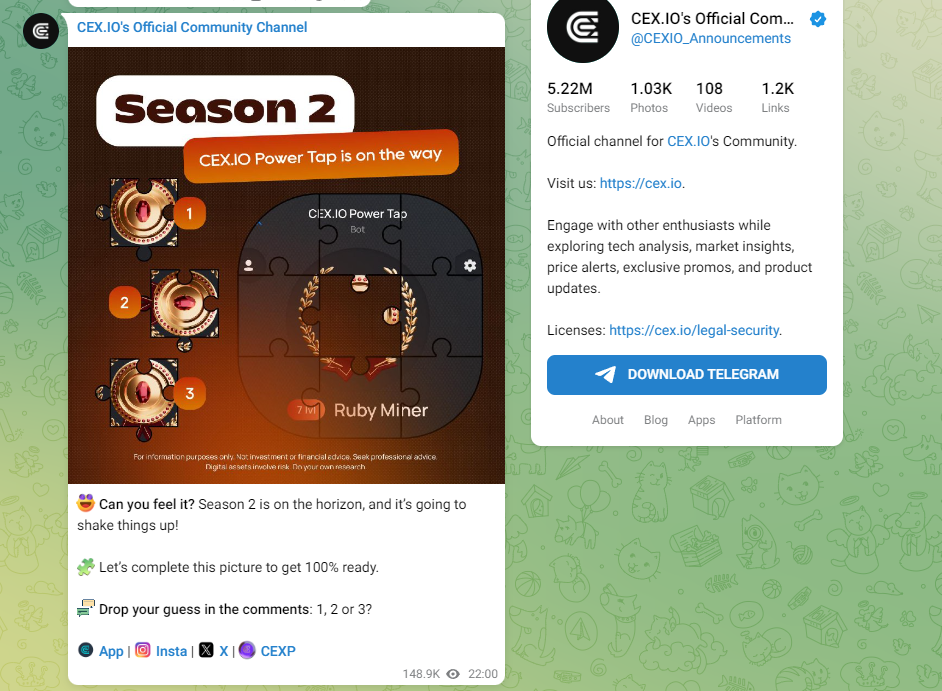This screenshot has width=942, height=691.
Task: Open the Blog footer menu item
Action: coord(655,420)
